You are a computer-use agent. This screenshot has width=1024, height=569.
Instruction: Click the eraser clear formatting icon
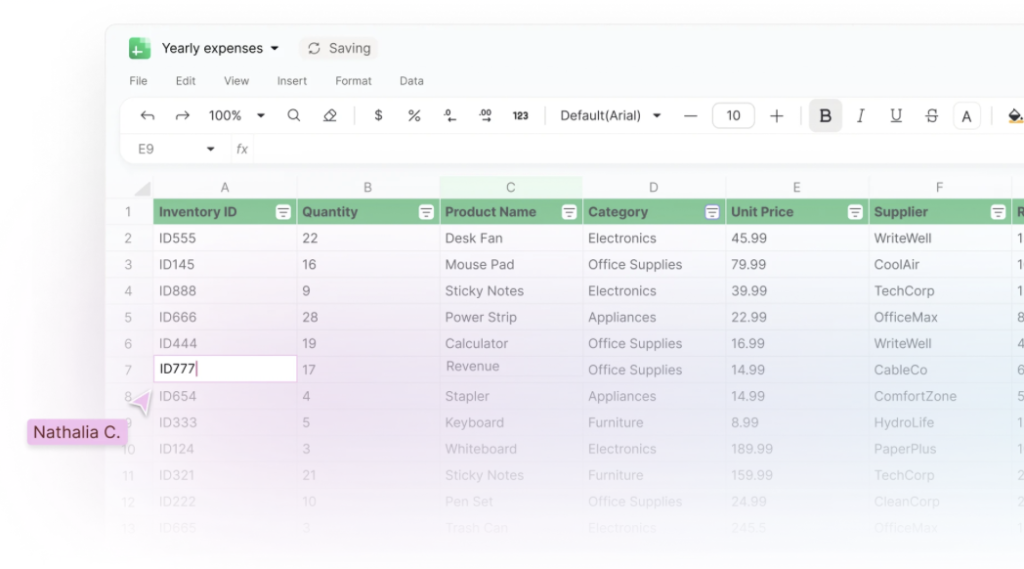330,116
